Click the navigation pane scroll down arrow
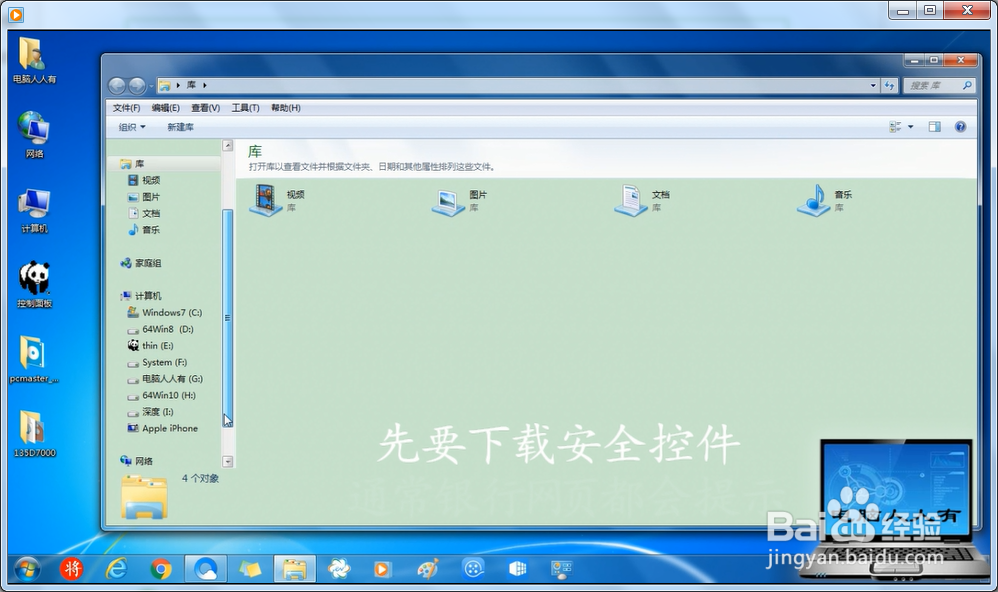Viewport: 998px width, 592px height. coord(228,462)
